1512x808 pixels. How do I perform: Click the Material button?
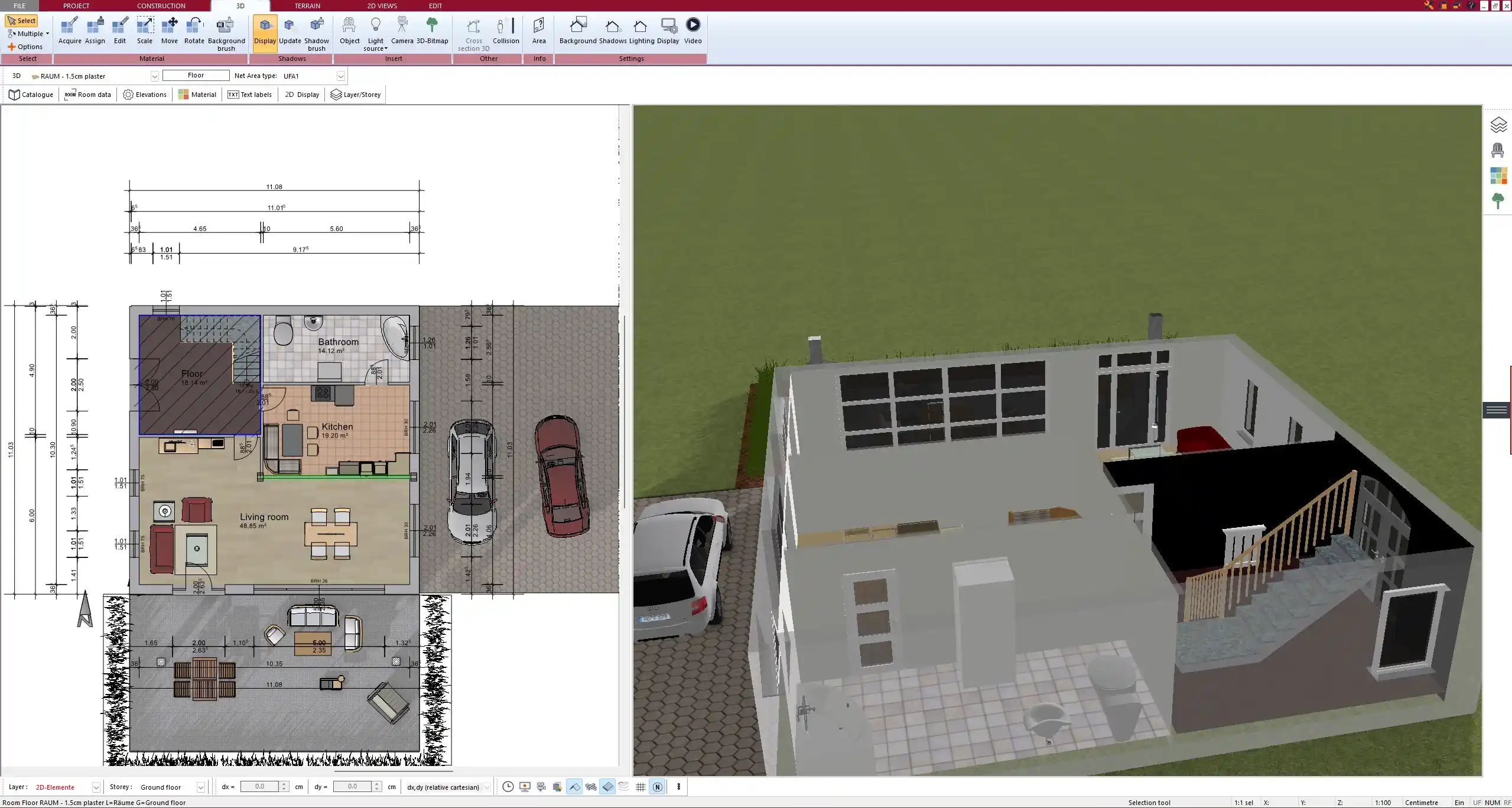[x=197, y=95]
